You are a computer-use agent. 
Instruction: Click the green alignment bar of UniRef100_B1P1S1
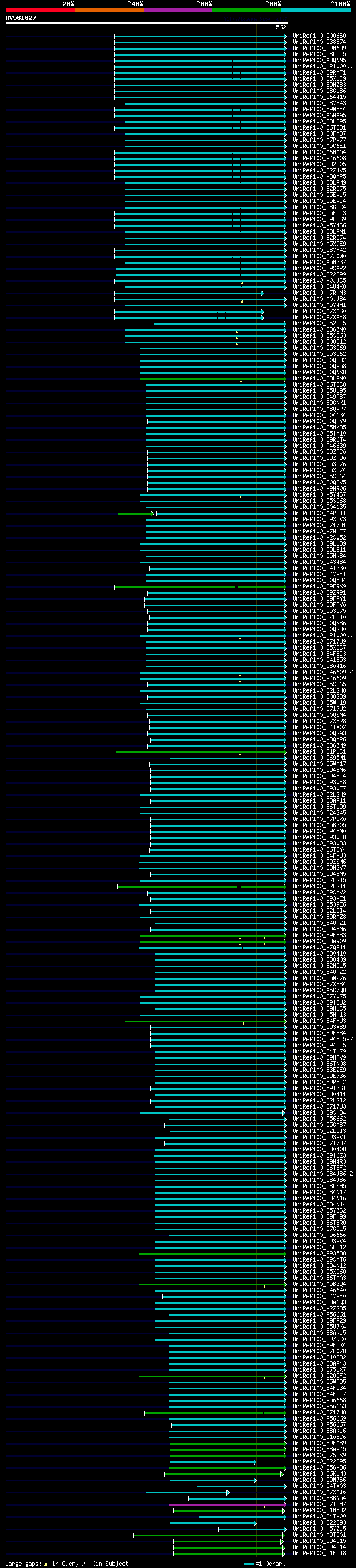pyautogui.click(x=201, y=753)
